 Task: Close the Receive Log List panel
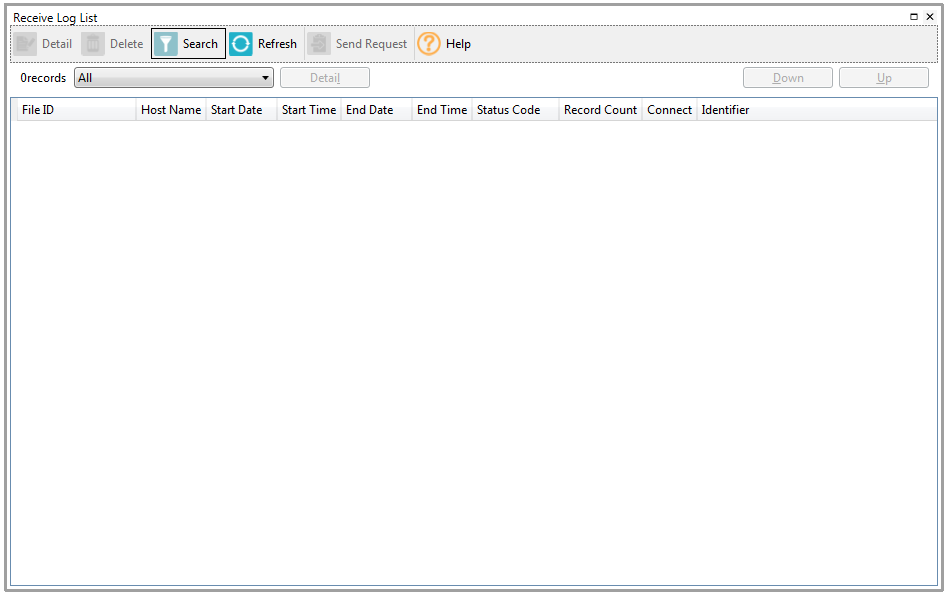(930, 17)
